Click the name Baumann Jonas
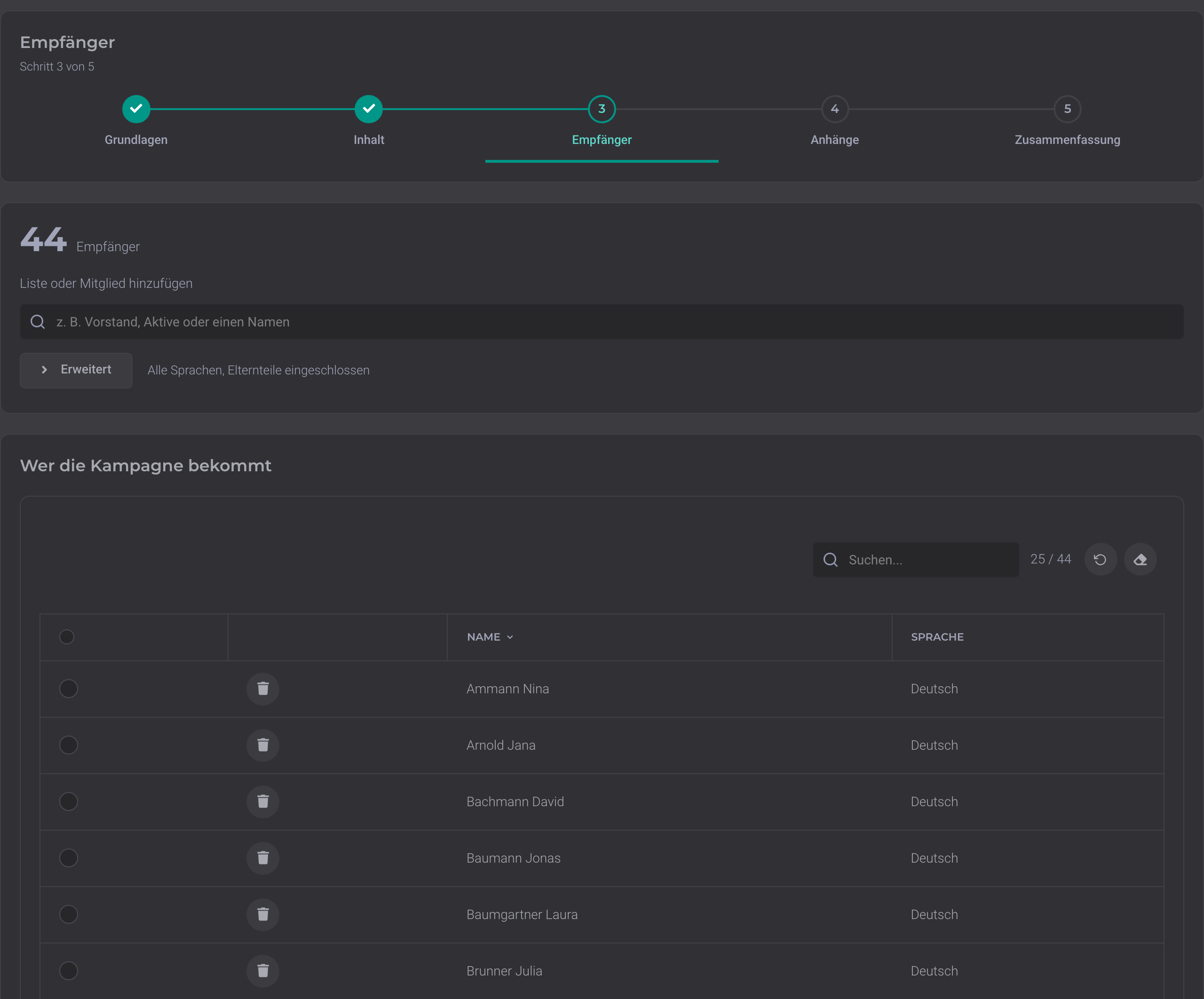The image size is (1204, 999). pos(514,858)
